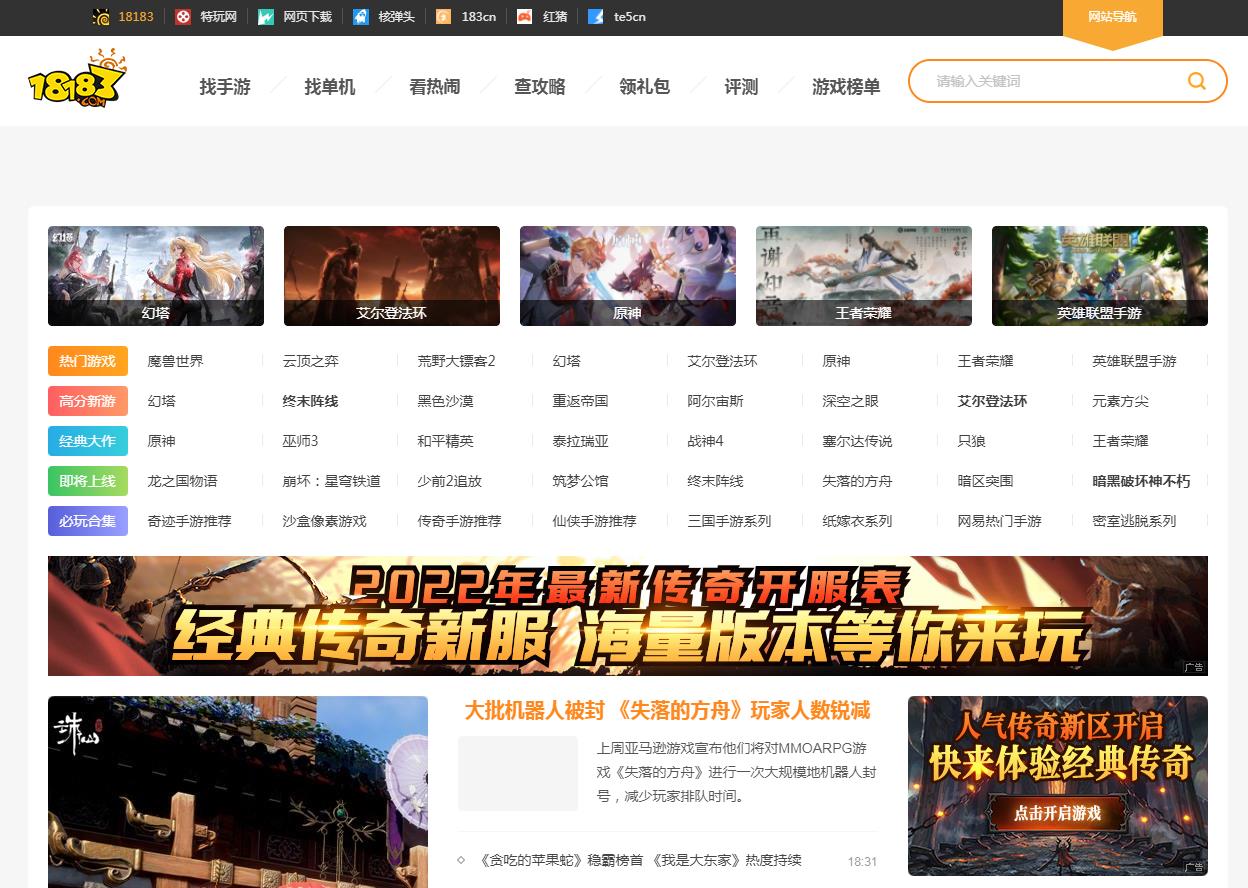Click the 网页下载 green icon
Screen dimensions: 1248x888
point(265,17)
